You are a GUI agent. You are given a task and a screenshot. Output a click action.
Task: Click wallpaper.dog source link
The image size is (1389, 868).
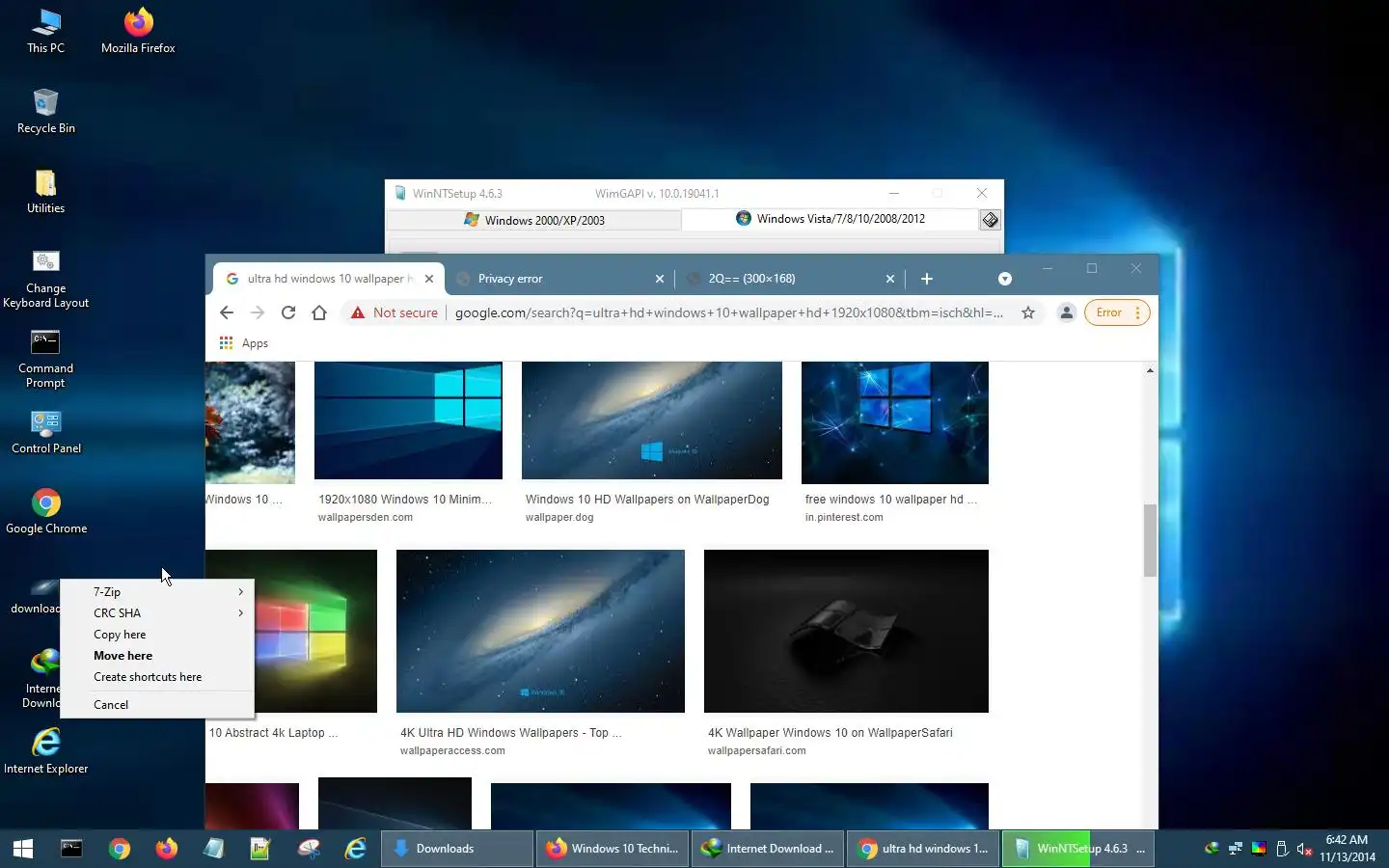pos(559,518)
